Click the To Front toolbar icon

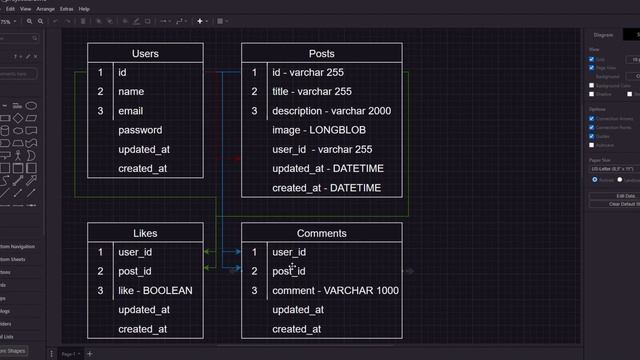99,21
